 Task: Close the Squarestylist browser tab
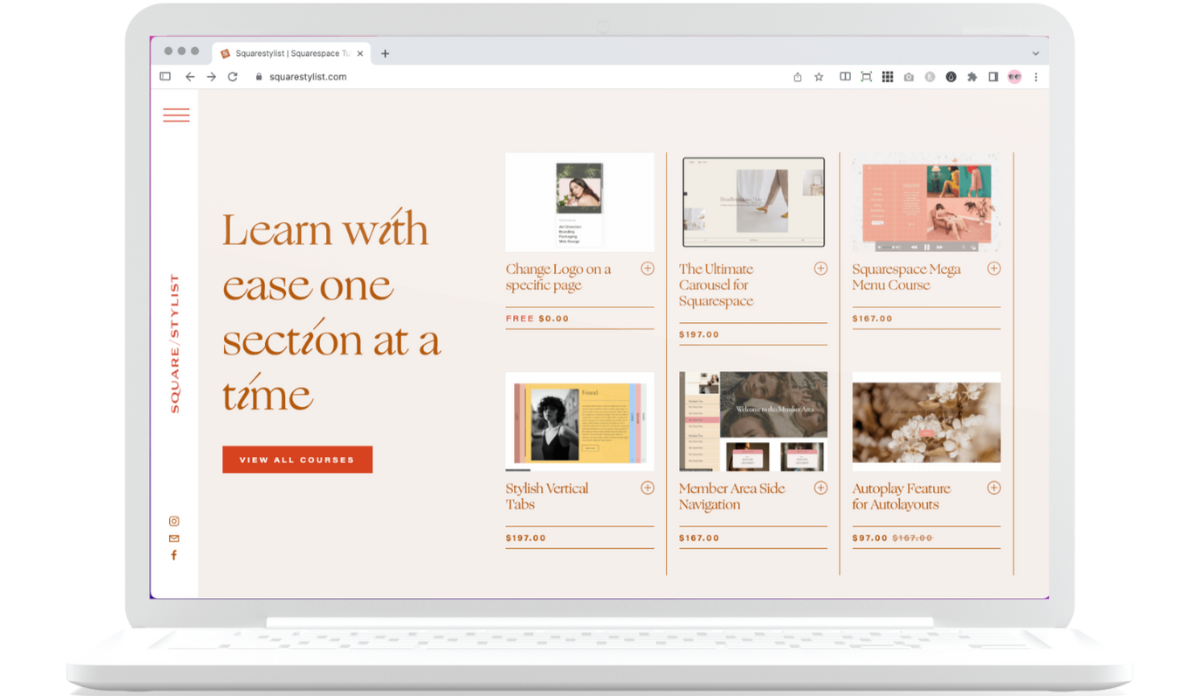click(361, 54)
